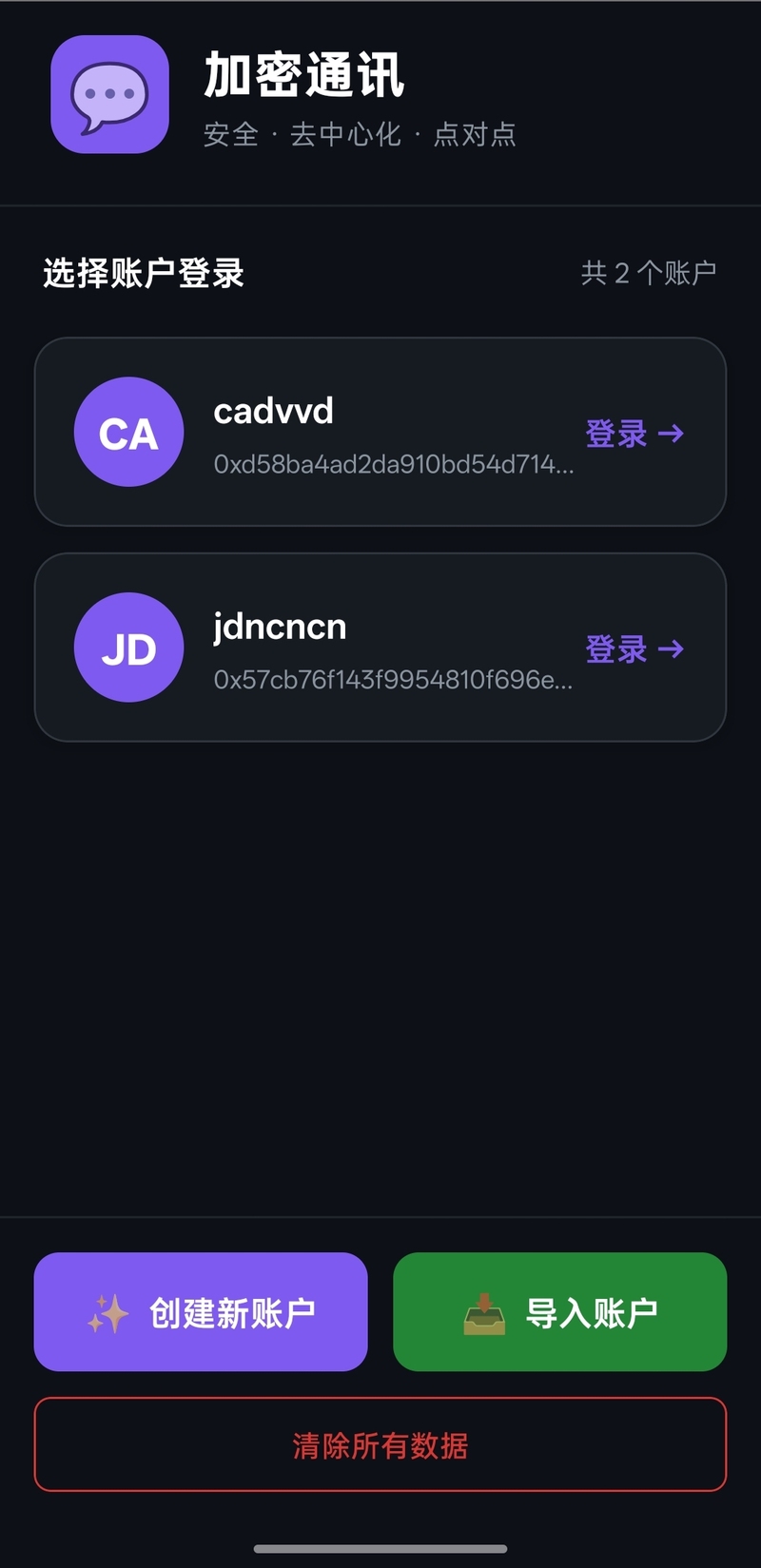
Task: Tap the 共 2 个账户 account count
Action: tap(648, 274)
